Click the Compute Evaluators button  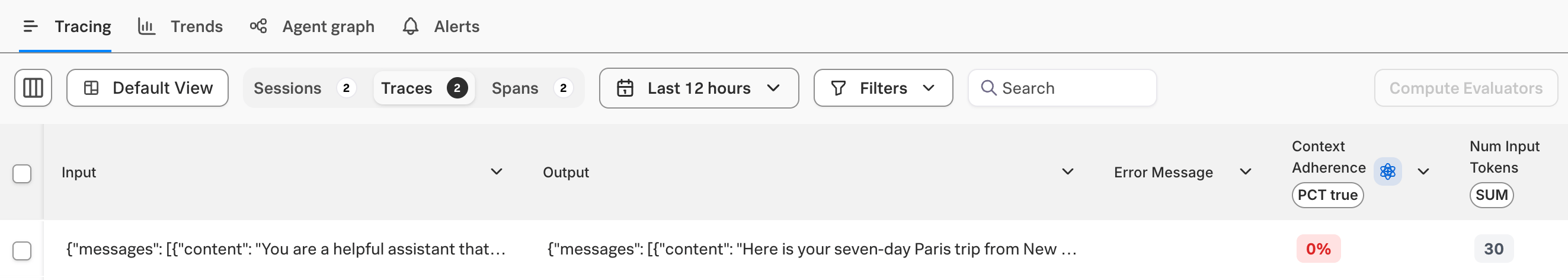pyautogui.click(x=1465, y=88)
